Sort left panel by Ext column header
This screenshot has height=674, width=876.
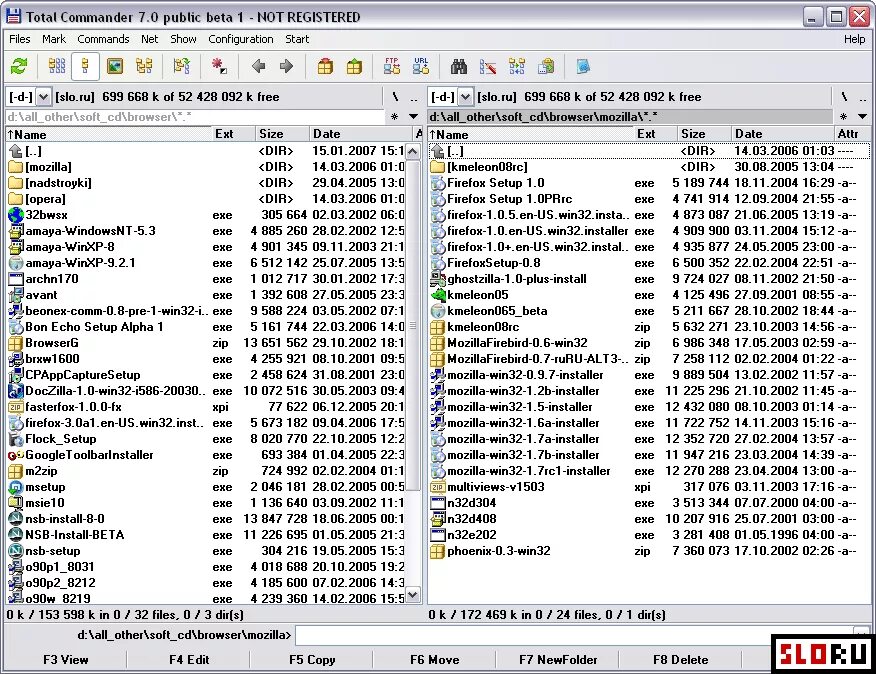point(232,134)
